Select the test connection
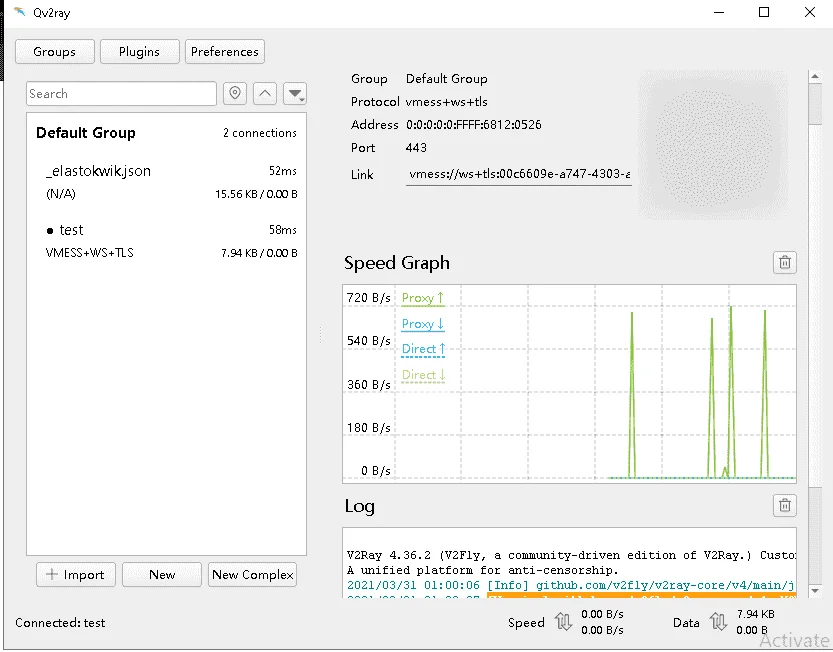 pyautogui.click(x=166, y=241)
